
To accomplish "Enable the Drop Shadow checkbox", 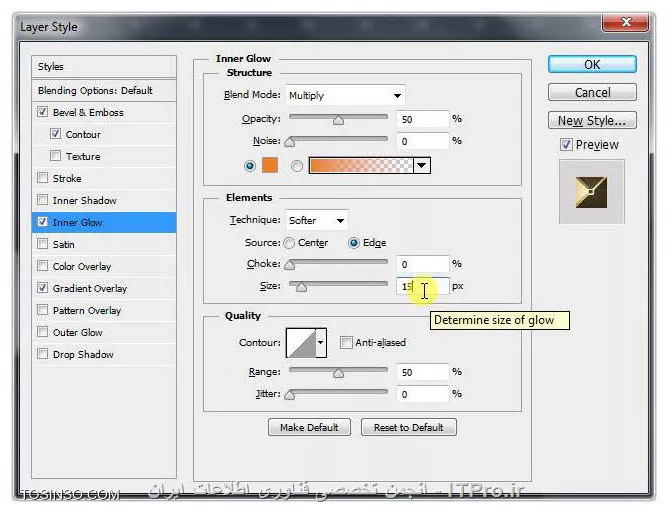I will (42, 354).
